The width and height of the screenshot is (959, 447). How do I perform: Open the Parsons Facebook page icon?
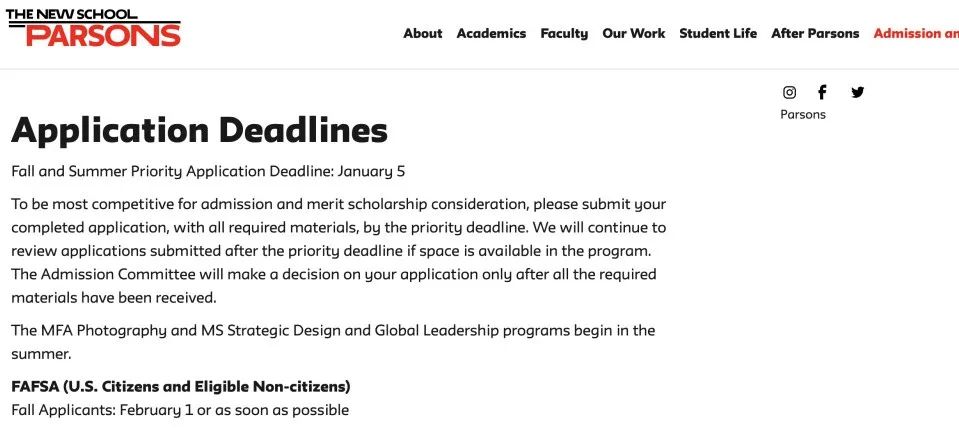(x=822, y=92)
